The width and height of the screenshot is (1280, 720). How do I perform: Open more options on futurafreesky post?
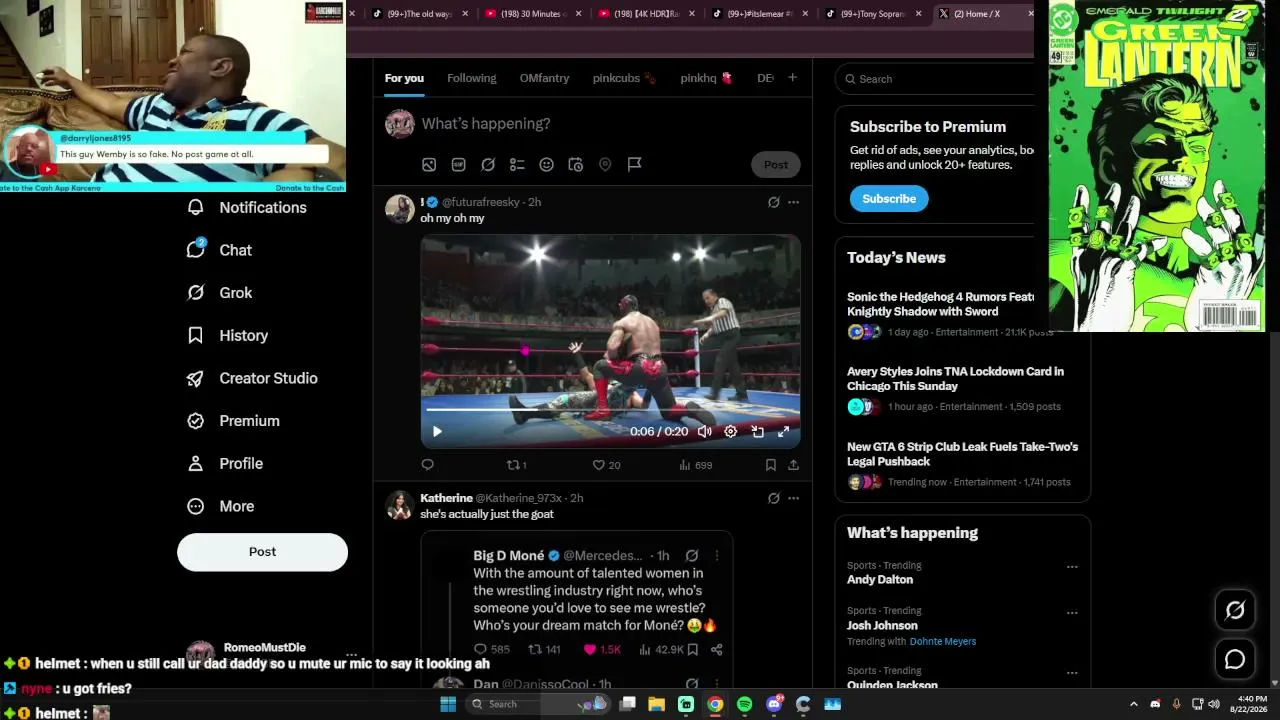(x=793, y=202)
